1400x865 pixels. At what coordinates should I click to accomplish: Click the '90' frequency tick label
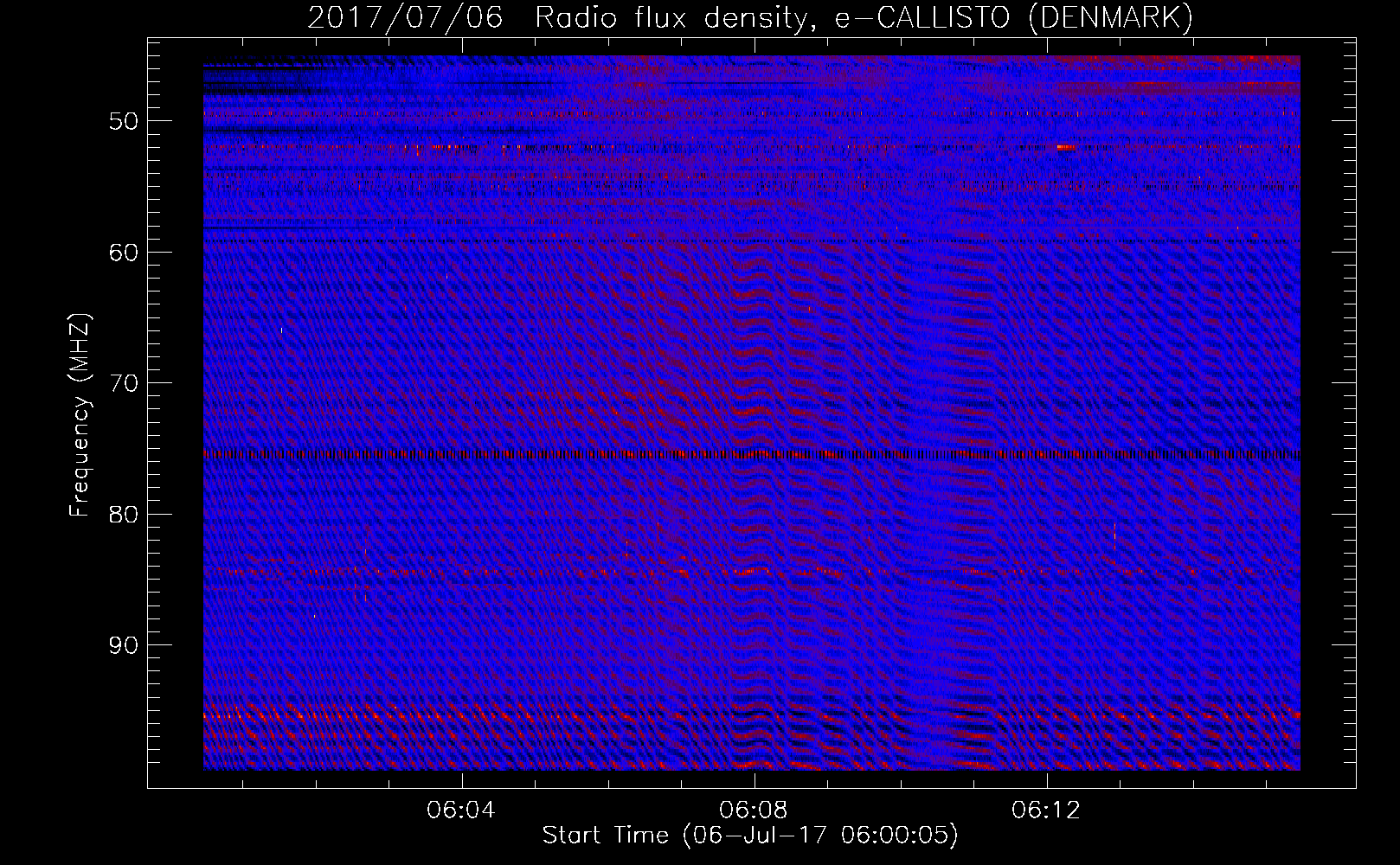pyautogui.click(x=124, y=645)
